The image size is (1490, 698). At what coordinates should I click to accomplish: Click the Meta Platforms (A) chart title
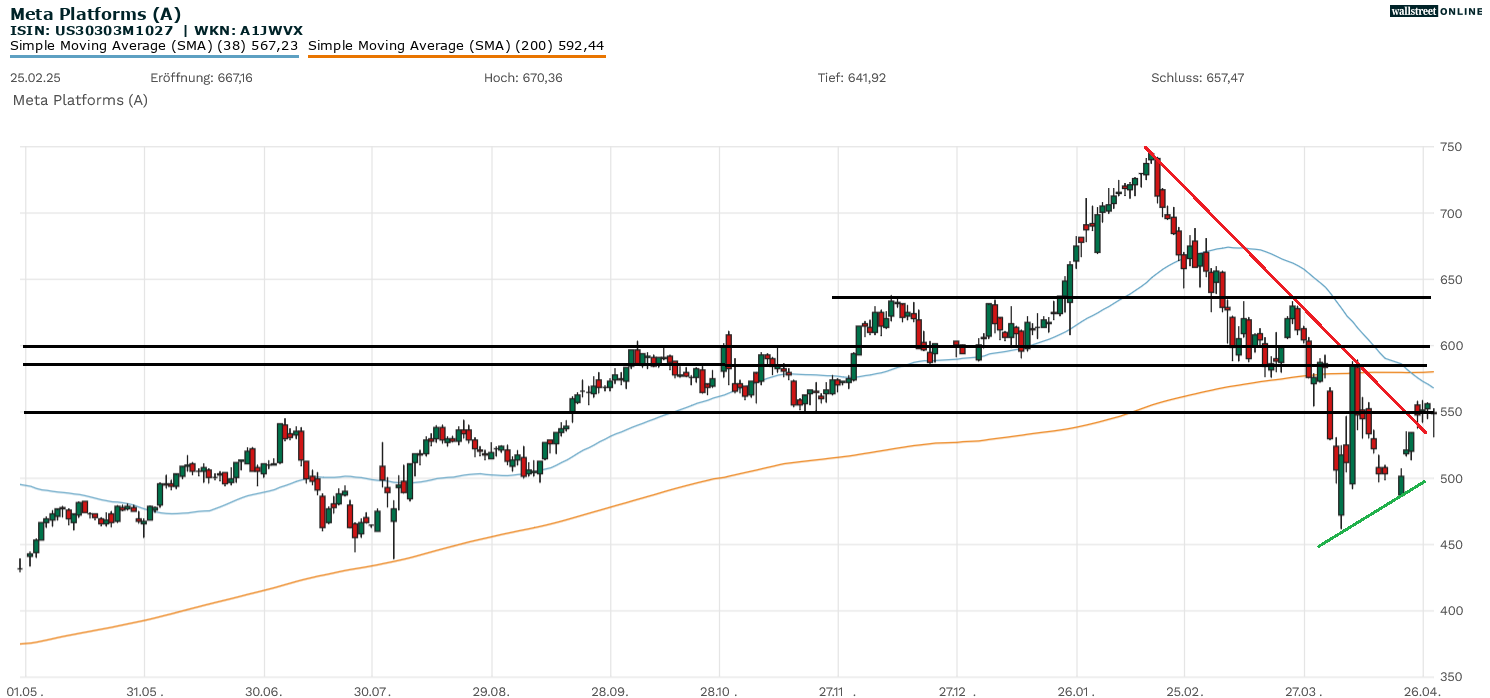coord(96,14)
